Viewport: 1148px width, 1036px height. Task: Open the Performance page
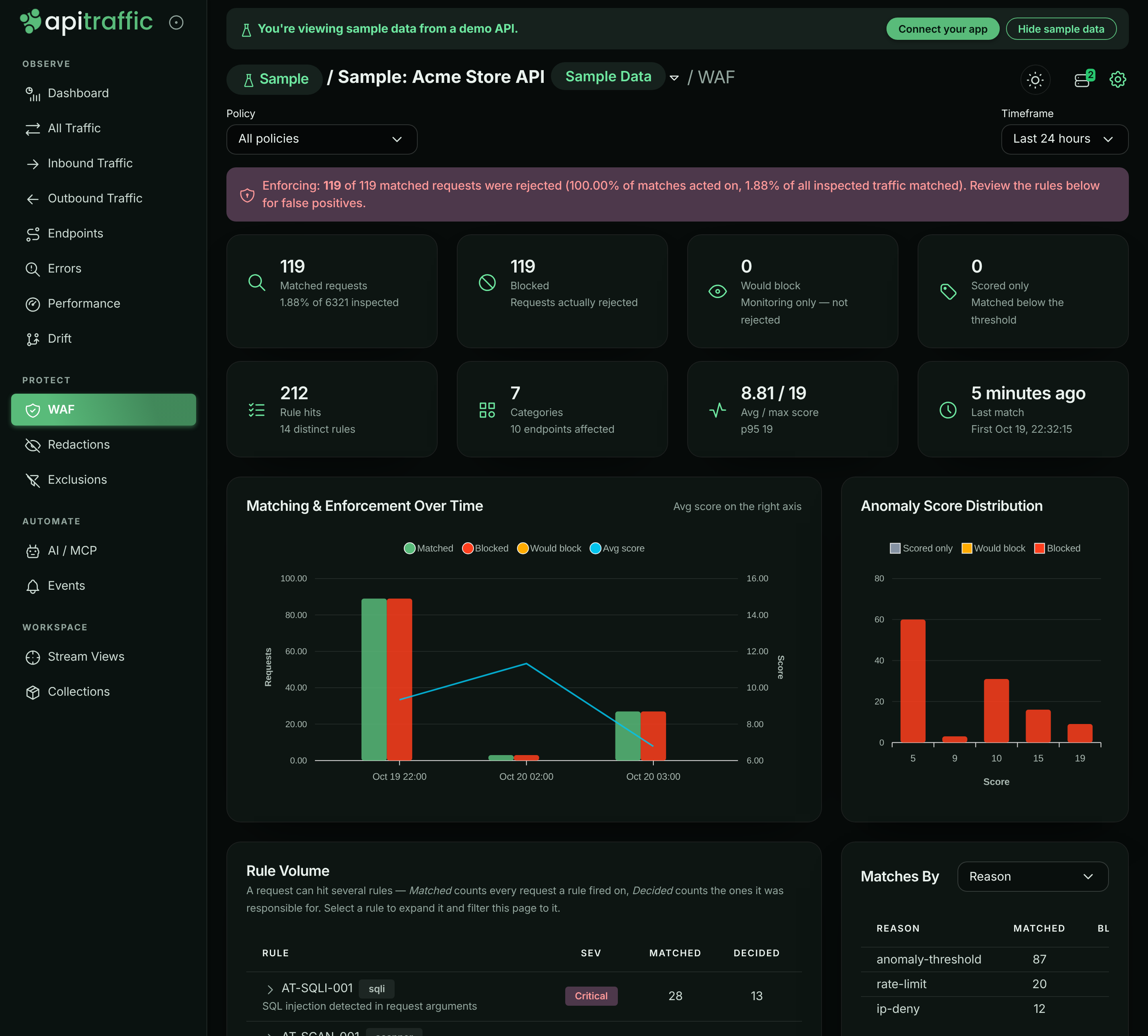(103, 304)
